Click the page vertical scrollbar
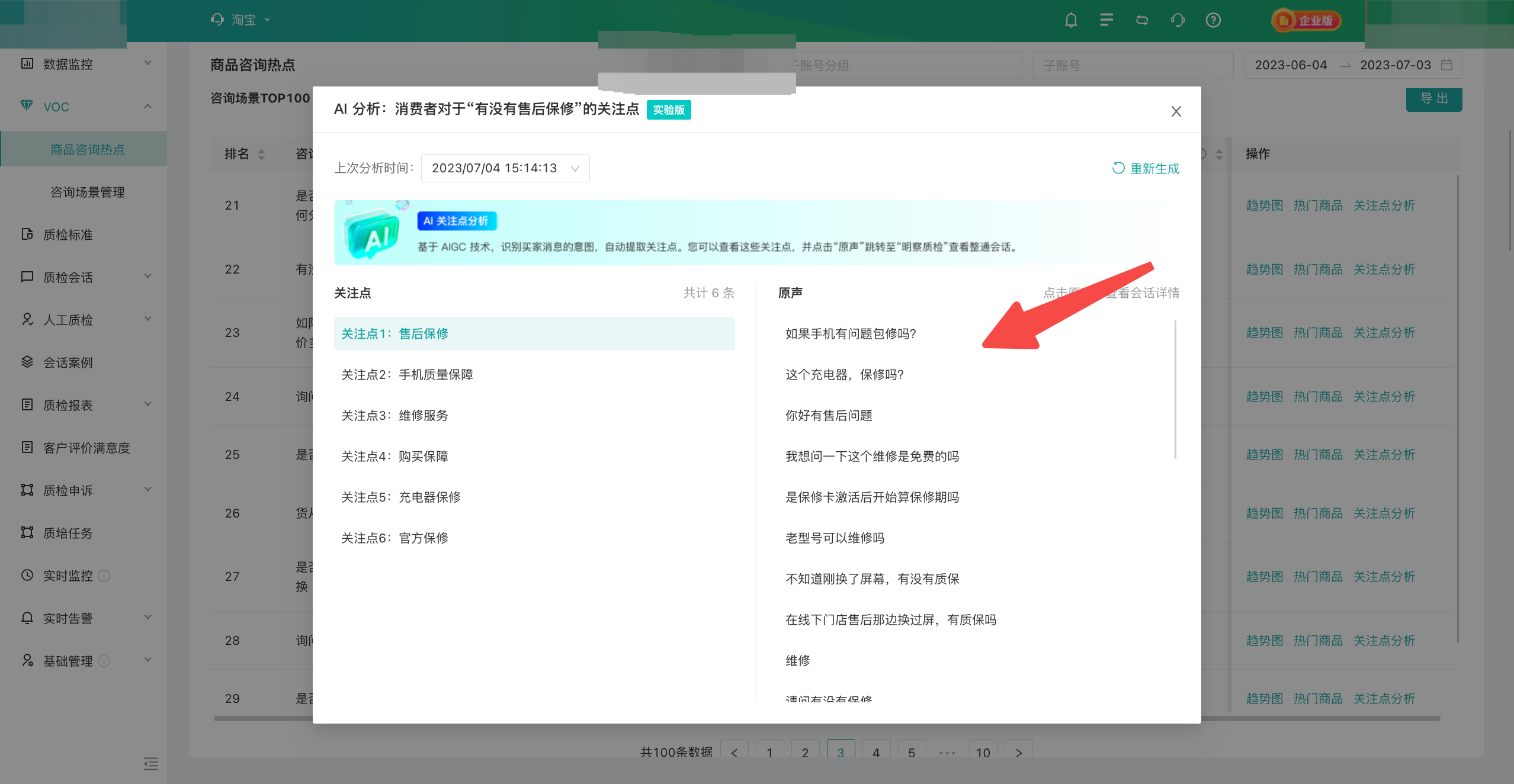This screenshot has width=1514, height=784. 1510,191
